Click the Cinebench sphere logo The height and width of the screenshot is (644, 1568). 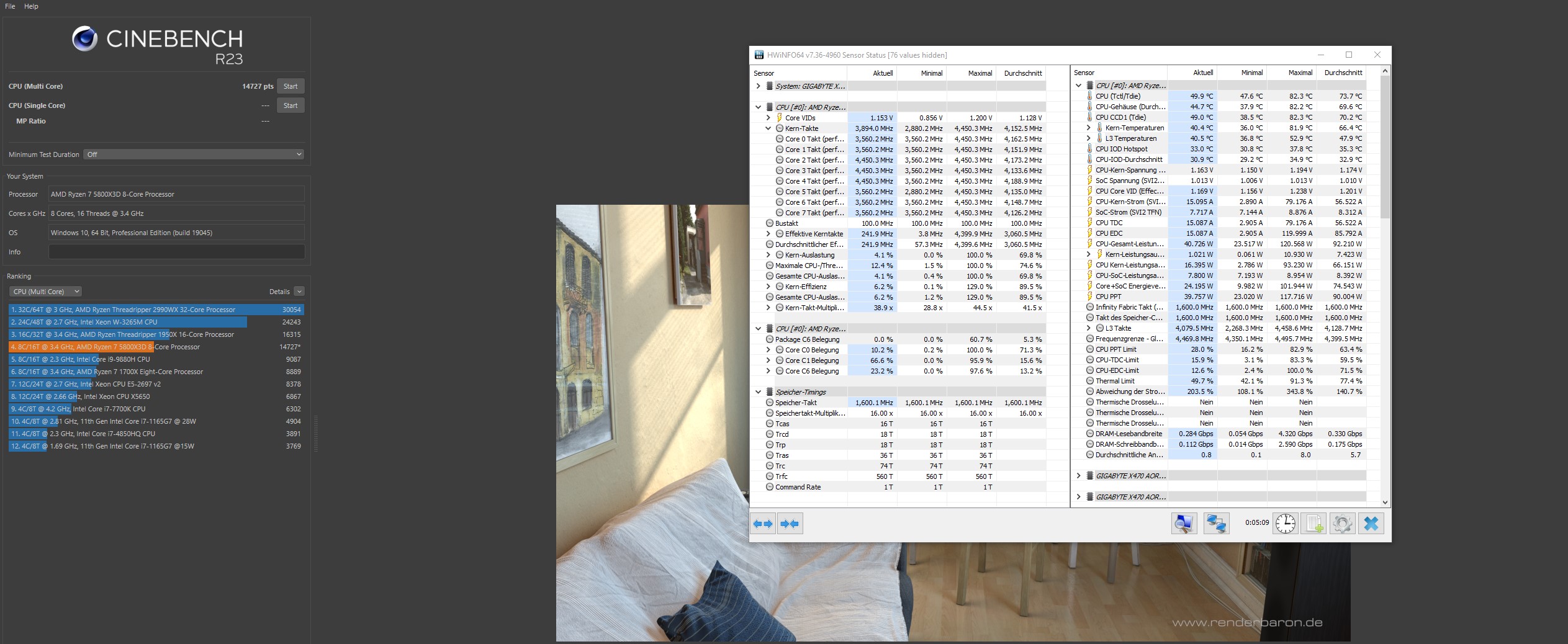[84, 38]
